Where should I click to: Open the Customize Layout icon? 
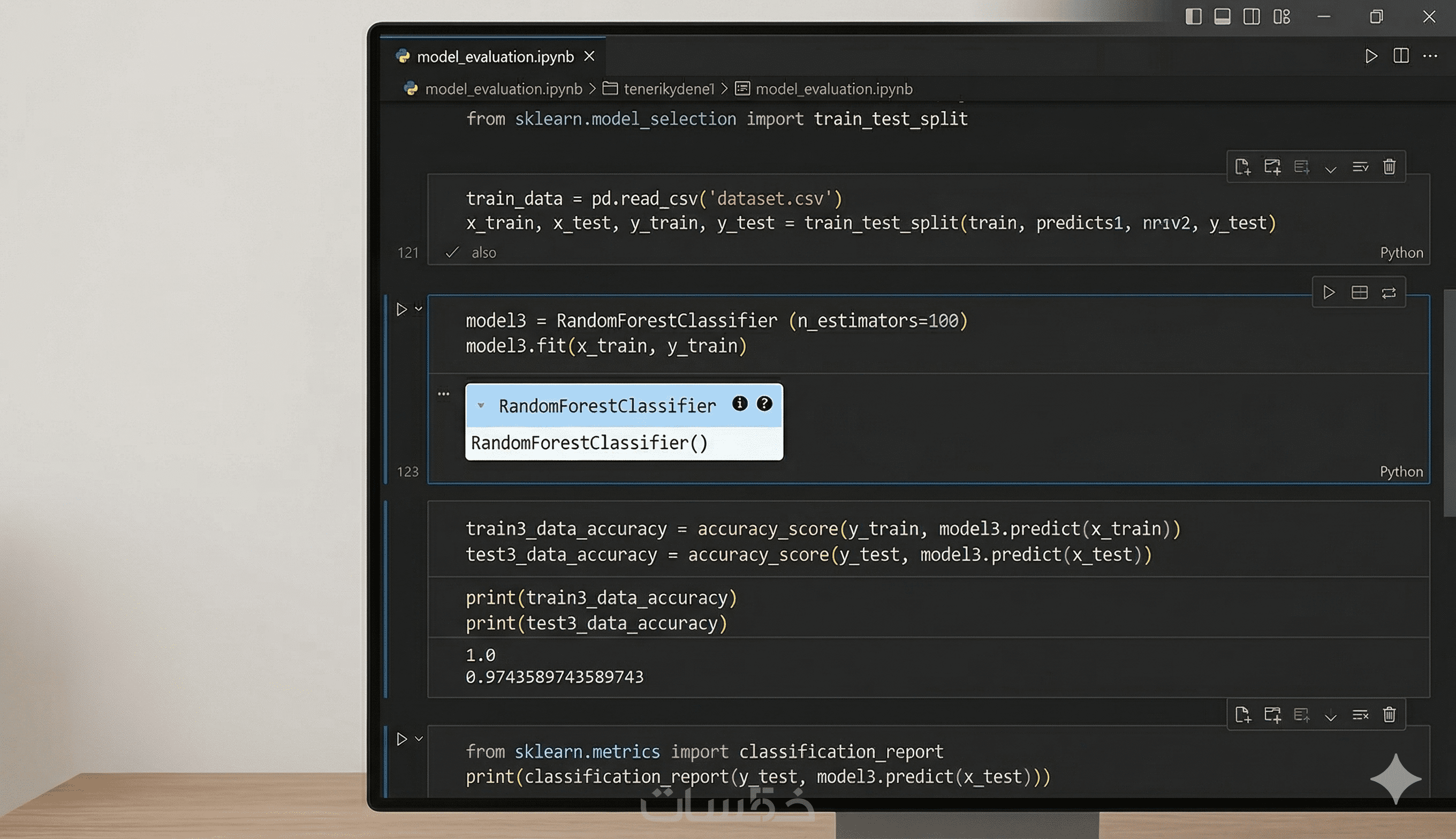[1281, 17]
